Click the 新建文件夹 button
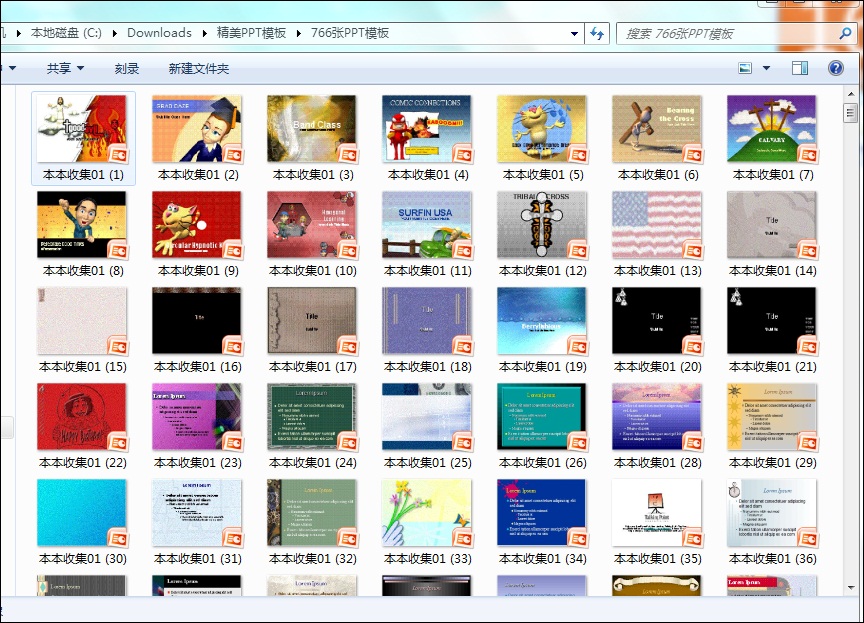The image size is (864, 623). (x=199, y=68)
